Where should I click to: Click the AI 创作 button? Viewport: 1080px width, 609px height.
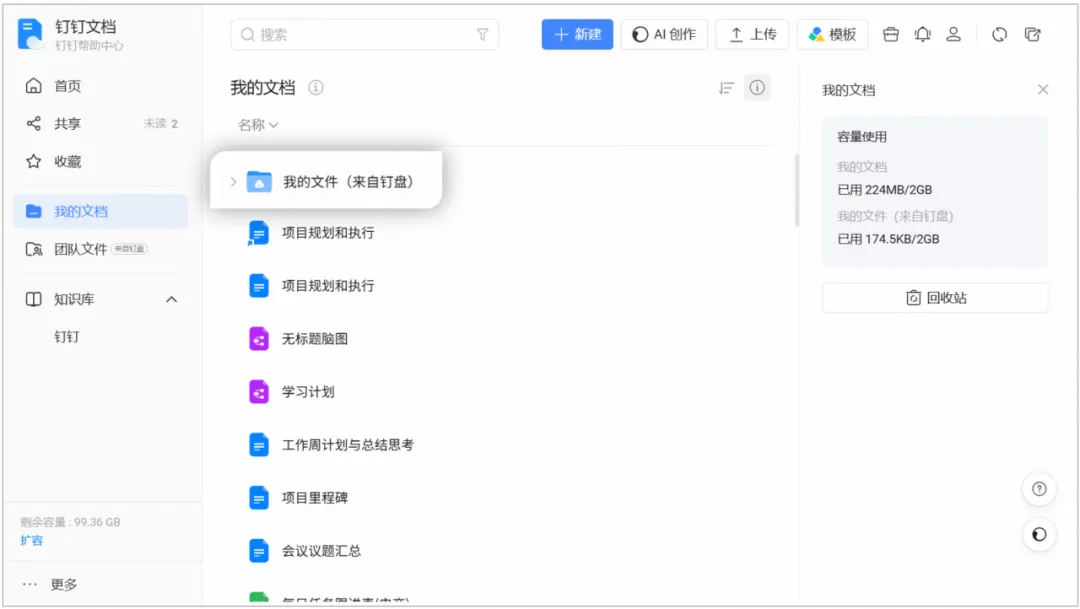[x=664, y=34]
